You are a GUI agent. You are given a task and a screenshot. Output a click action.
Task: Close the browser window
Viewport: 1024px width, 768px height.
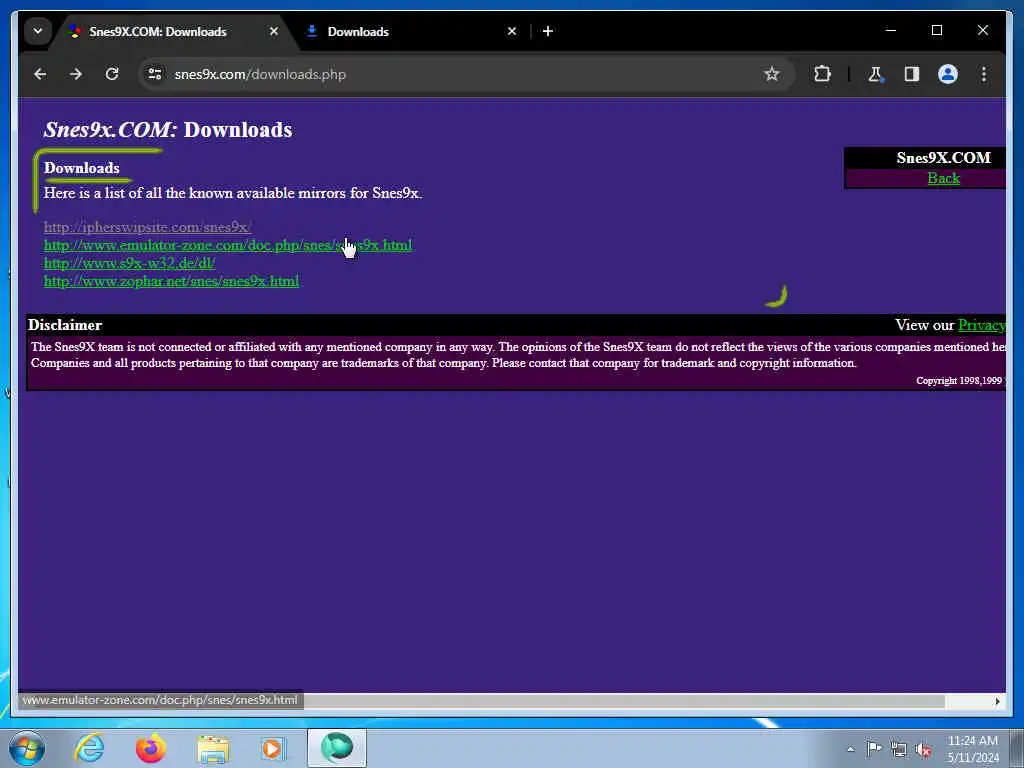click(983, 31)
